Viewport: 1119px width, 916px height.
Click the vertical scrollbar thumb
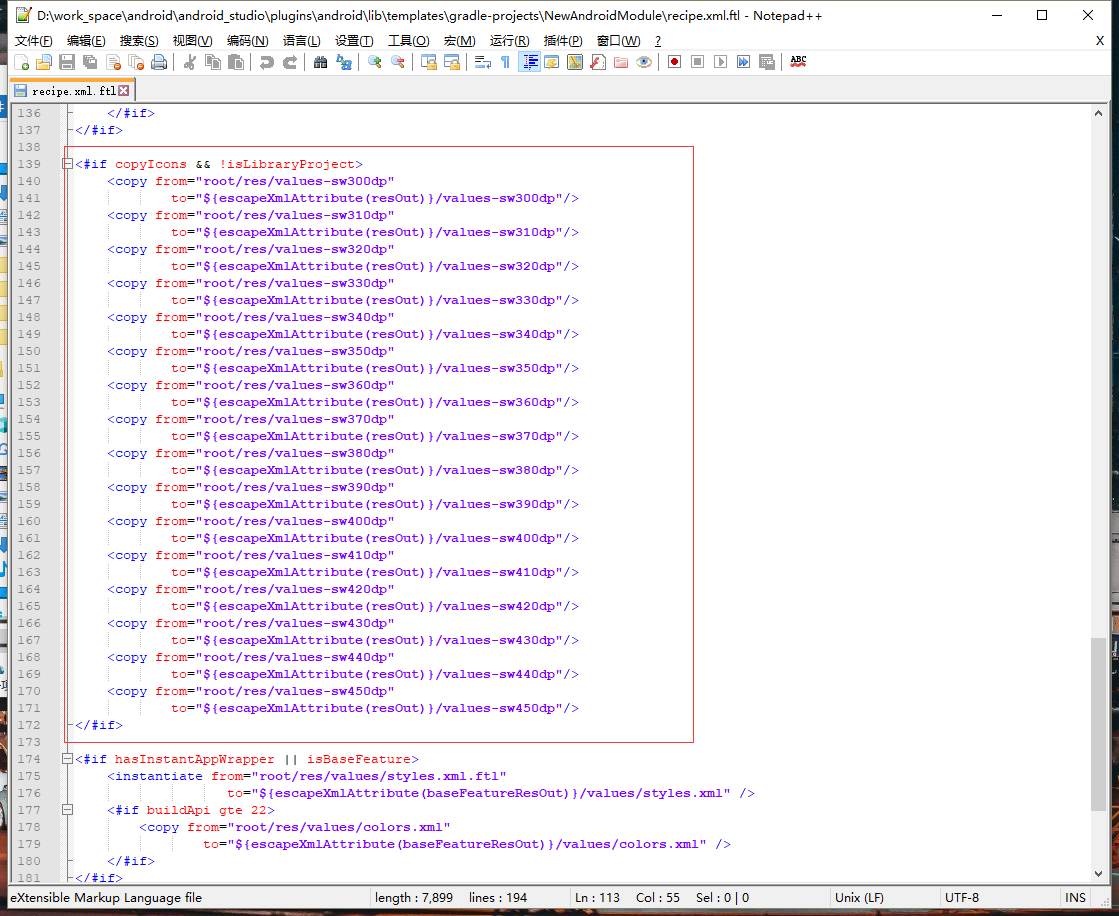1098,724
